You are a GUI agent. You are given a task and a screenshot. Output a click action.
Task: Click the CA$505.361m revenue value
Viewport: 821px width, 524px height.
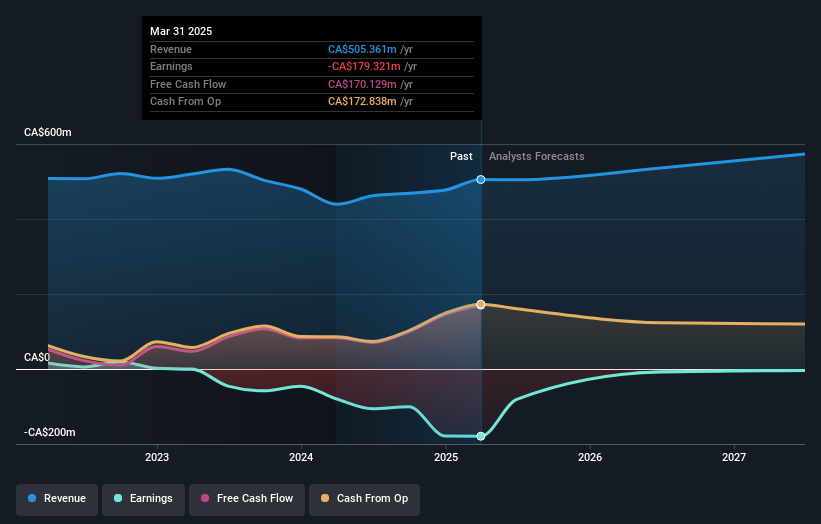click(x=362, y=49)
